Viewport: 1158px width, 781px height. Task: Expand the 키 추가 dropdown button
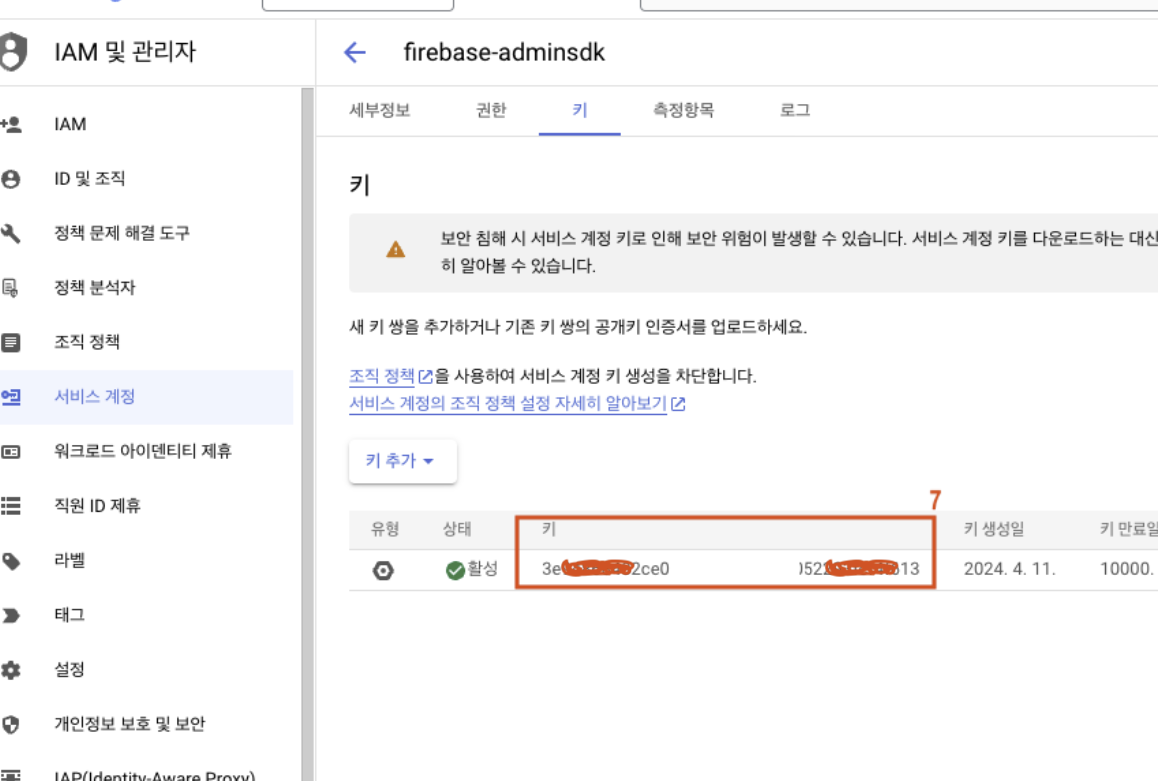(x=402, y=461)
